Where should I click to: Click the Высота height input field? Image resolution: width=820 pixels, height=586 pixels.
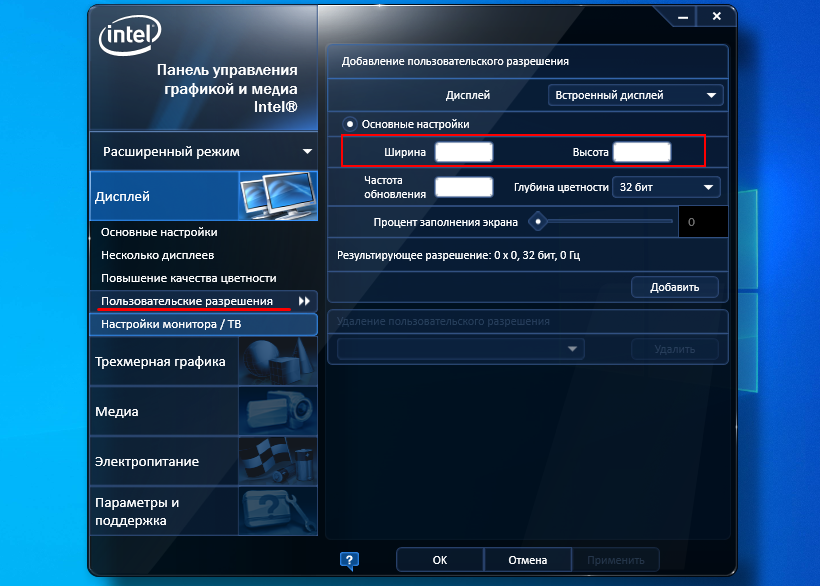pyautogui.click(x=642, y=152)
